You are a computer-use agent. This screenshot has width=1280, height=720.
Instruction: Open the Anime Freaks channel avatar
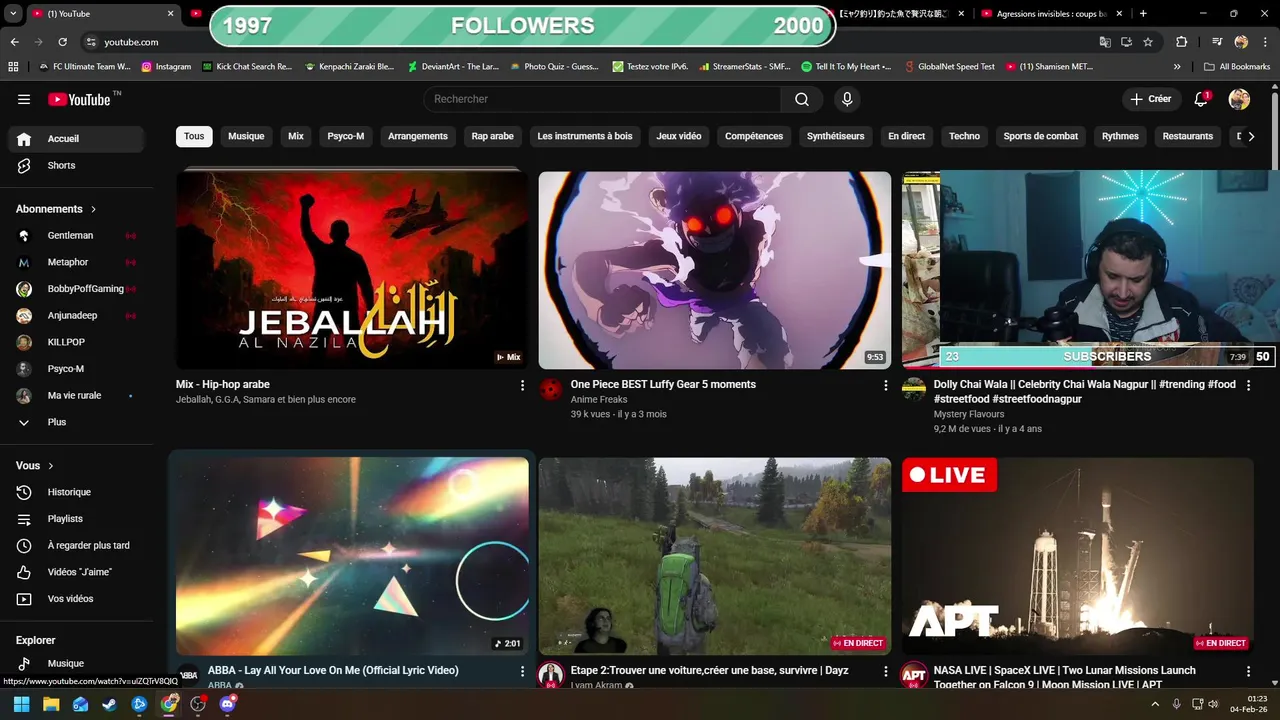(x=551, y=389)
